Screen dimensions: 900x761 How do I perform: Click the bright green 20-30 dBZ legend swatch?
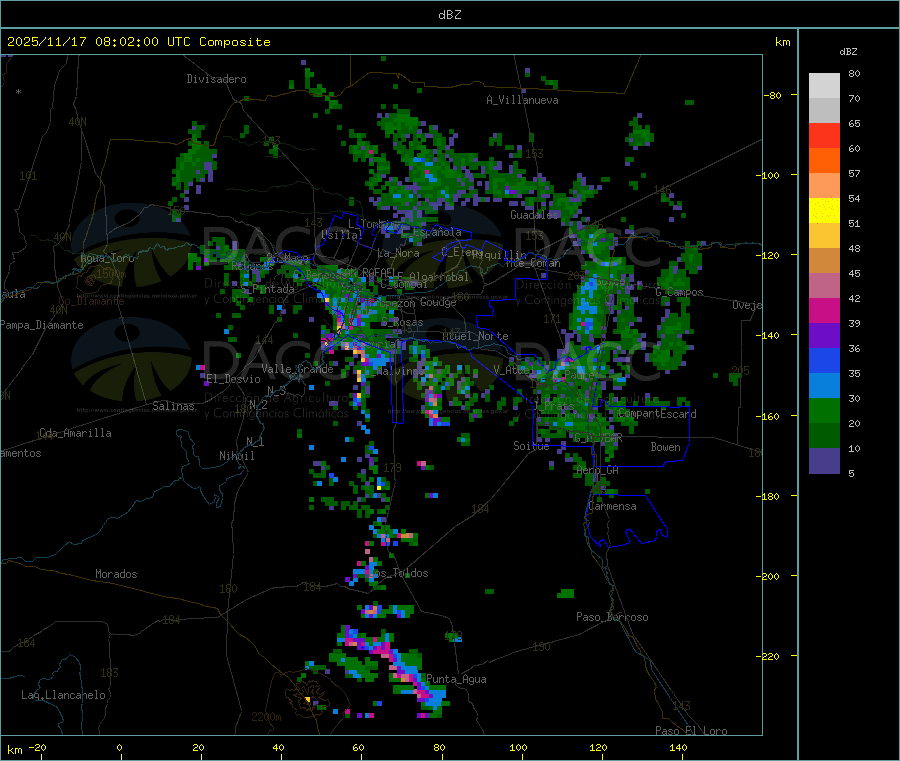(824, 411)
